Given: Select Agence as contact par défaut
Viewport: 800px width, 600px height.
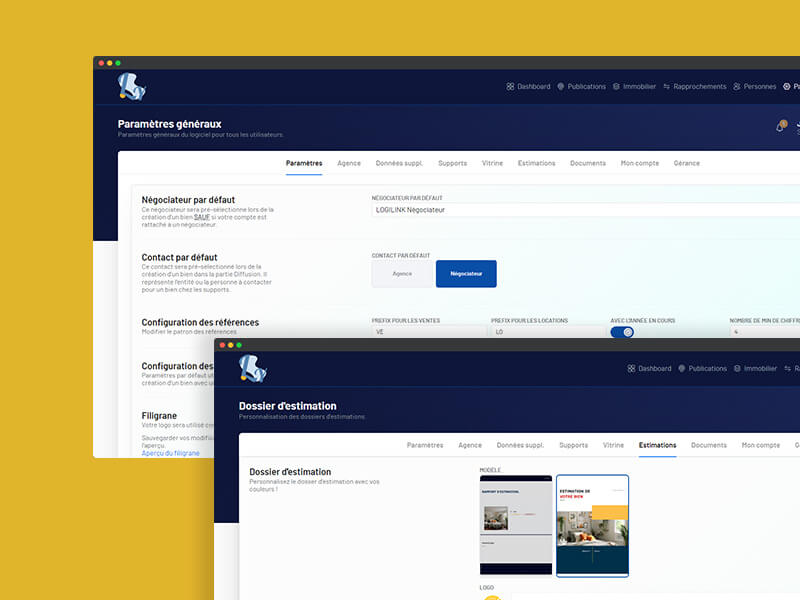Looking at the screenshot, I should click(401, 273).
